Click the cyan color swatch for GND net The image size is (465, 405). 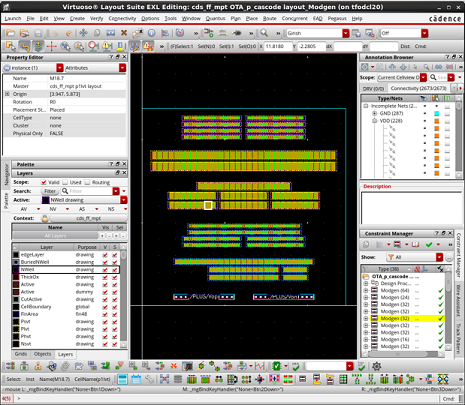pos(436,113)
